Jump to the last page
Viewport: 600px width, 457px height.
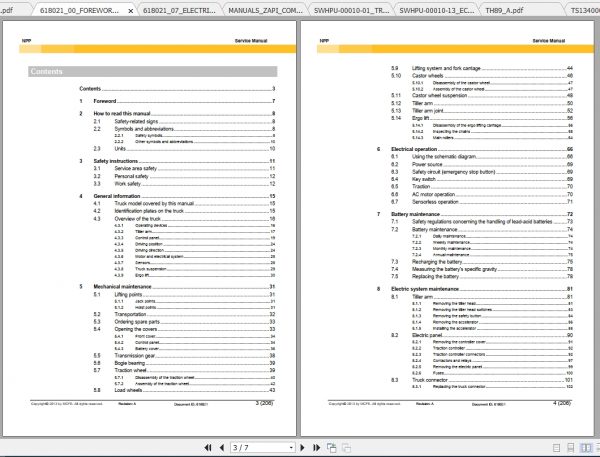click(x=316, y=447)
